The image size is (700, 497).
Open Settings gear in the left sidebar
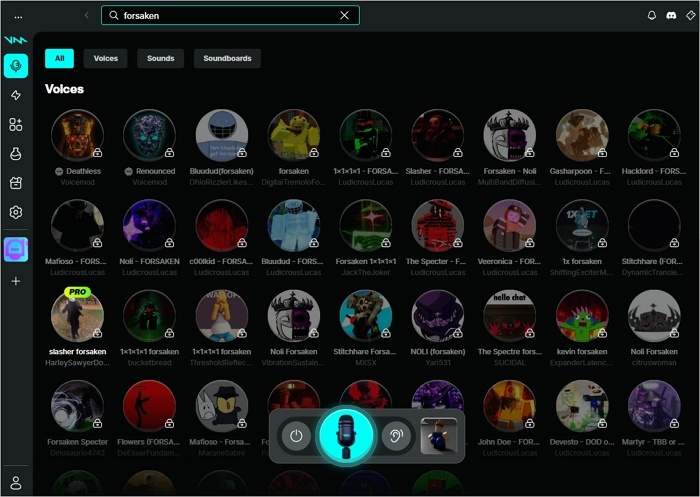tap(16, 212)
